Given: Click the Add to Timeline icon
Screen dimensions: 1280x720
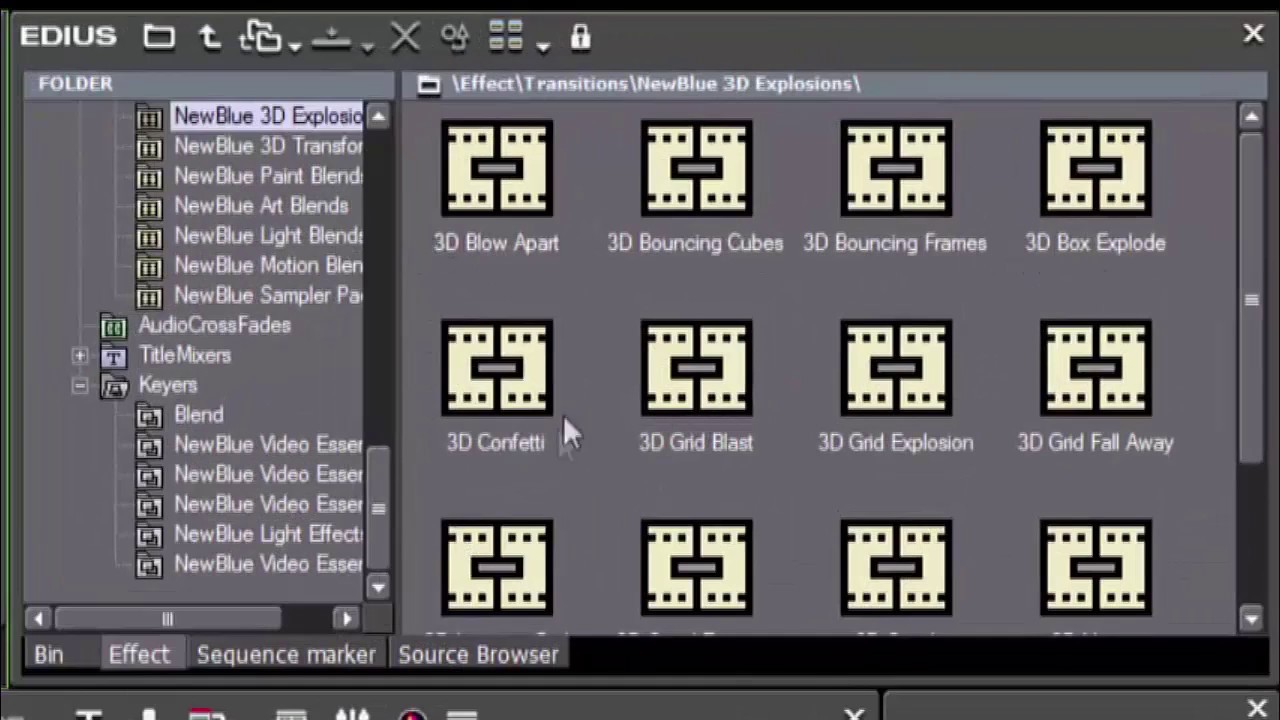Looking at the screenshot, I should click(x=331, y=38).
